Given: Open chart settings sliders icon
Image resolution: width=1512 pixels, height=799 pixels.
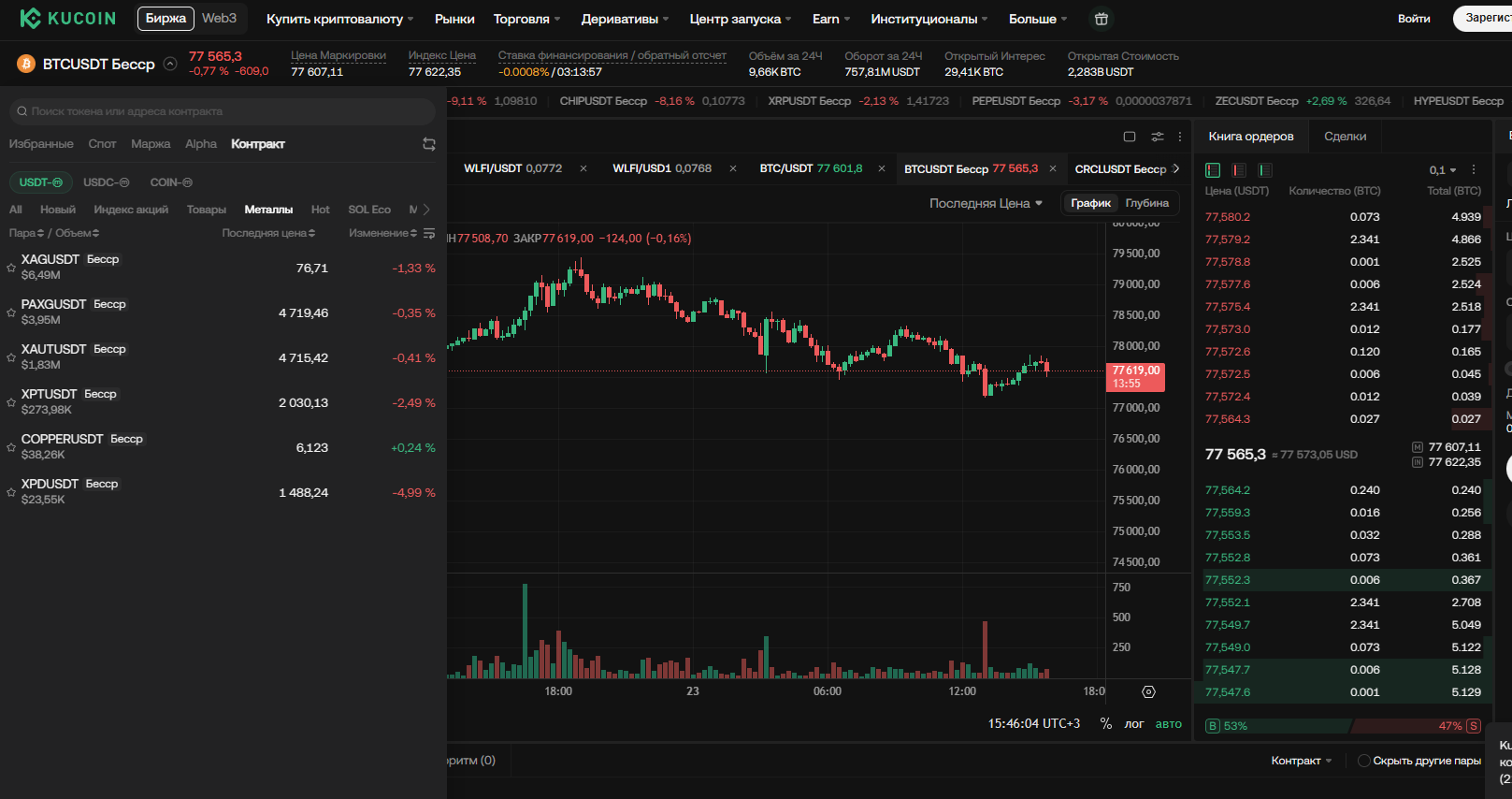Looking at the screenshot, I should click(1158, 137).
